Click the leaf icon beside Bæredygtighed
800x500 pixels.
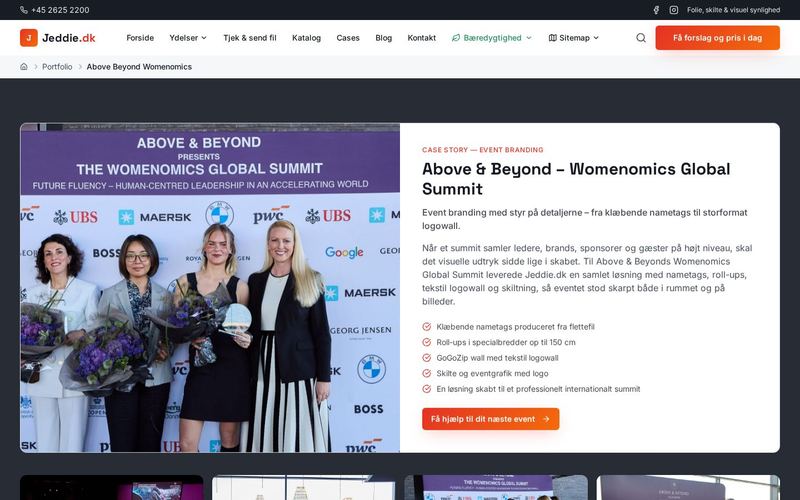[456, 38]
